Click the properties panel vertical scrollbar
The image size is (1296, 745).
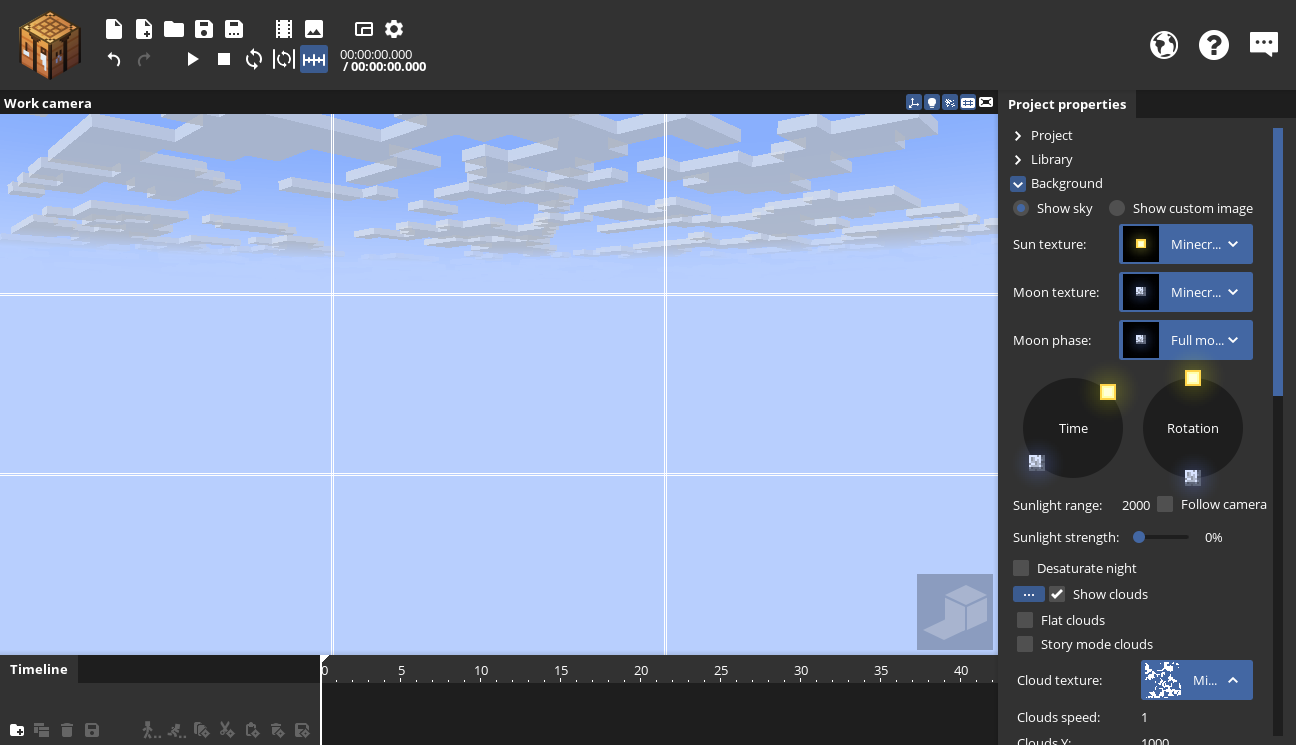1278,262
